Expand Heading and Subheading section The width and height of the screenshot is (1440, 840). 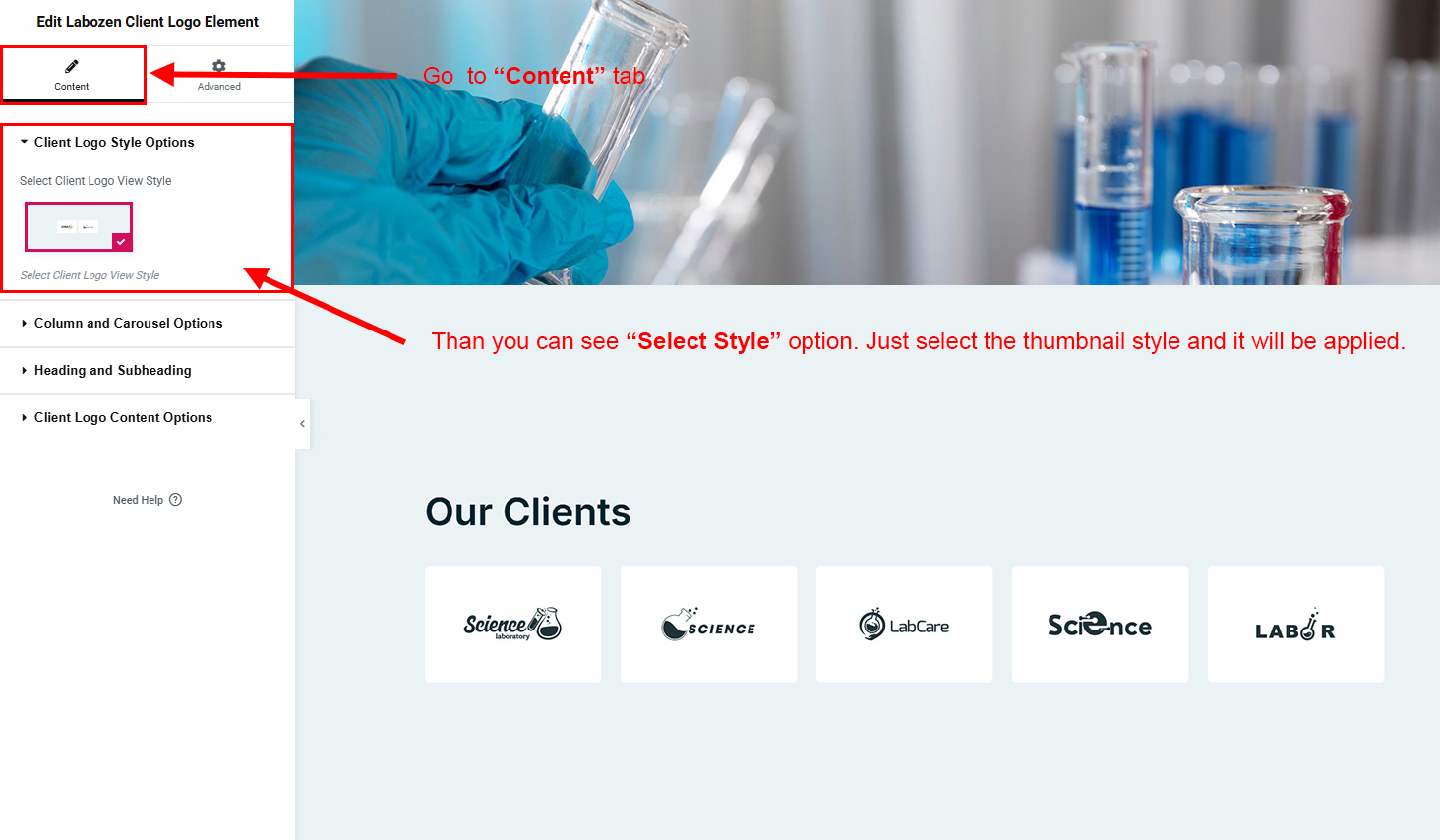(148, 370)
